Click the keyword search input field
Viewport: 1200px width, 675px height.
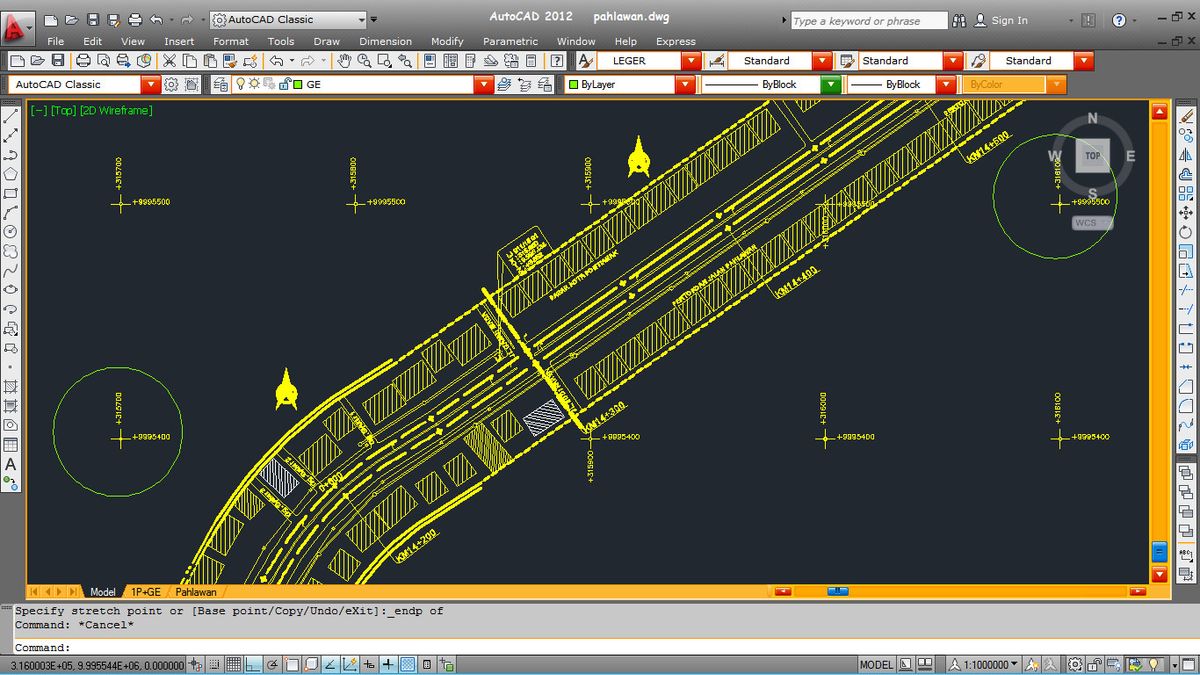tap(869, 20)
